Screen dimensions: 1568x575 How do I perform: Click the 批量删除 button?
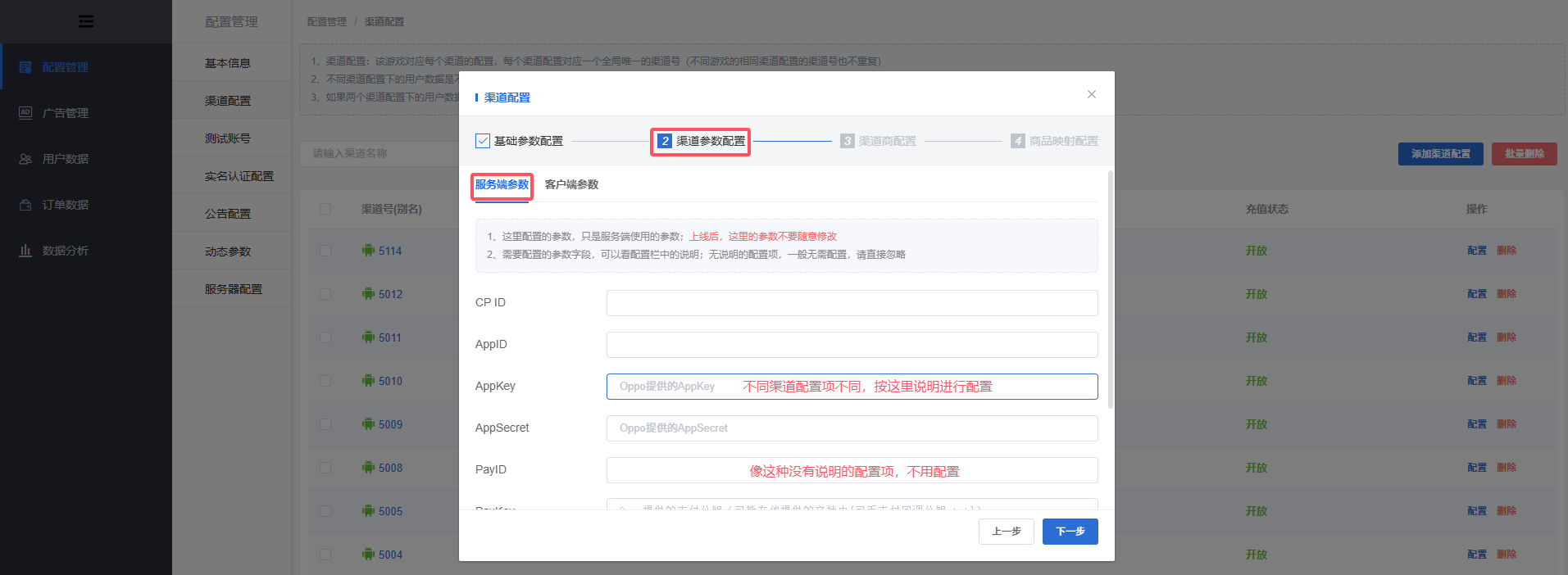1524,154
